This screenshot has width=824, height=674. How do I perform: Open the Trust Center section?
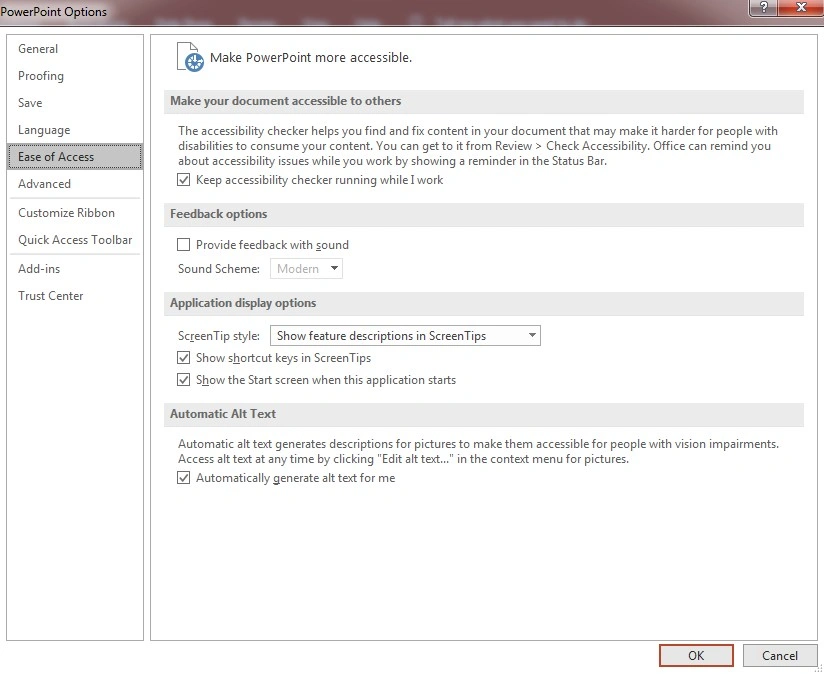(51, 296)
